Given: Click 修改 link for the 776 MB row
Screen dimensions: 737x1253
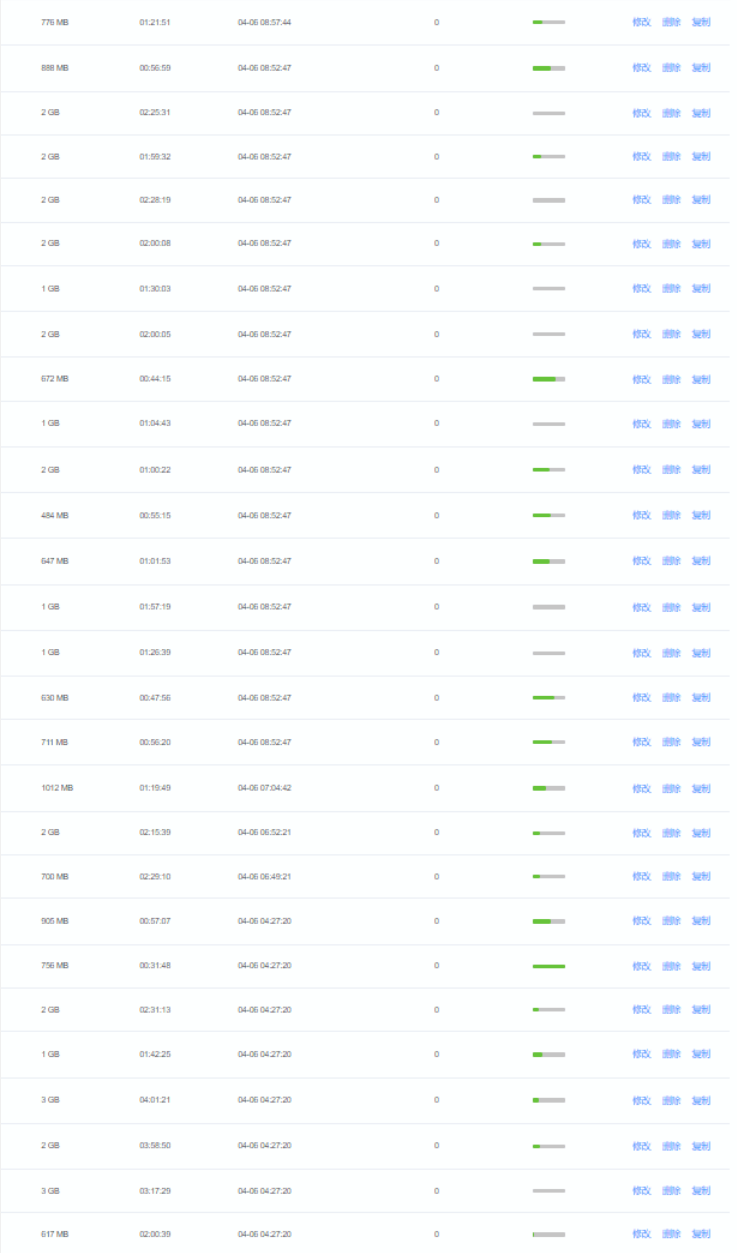Looking at the screenshot, I should [x=641, y=22].
